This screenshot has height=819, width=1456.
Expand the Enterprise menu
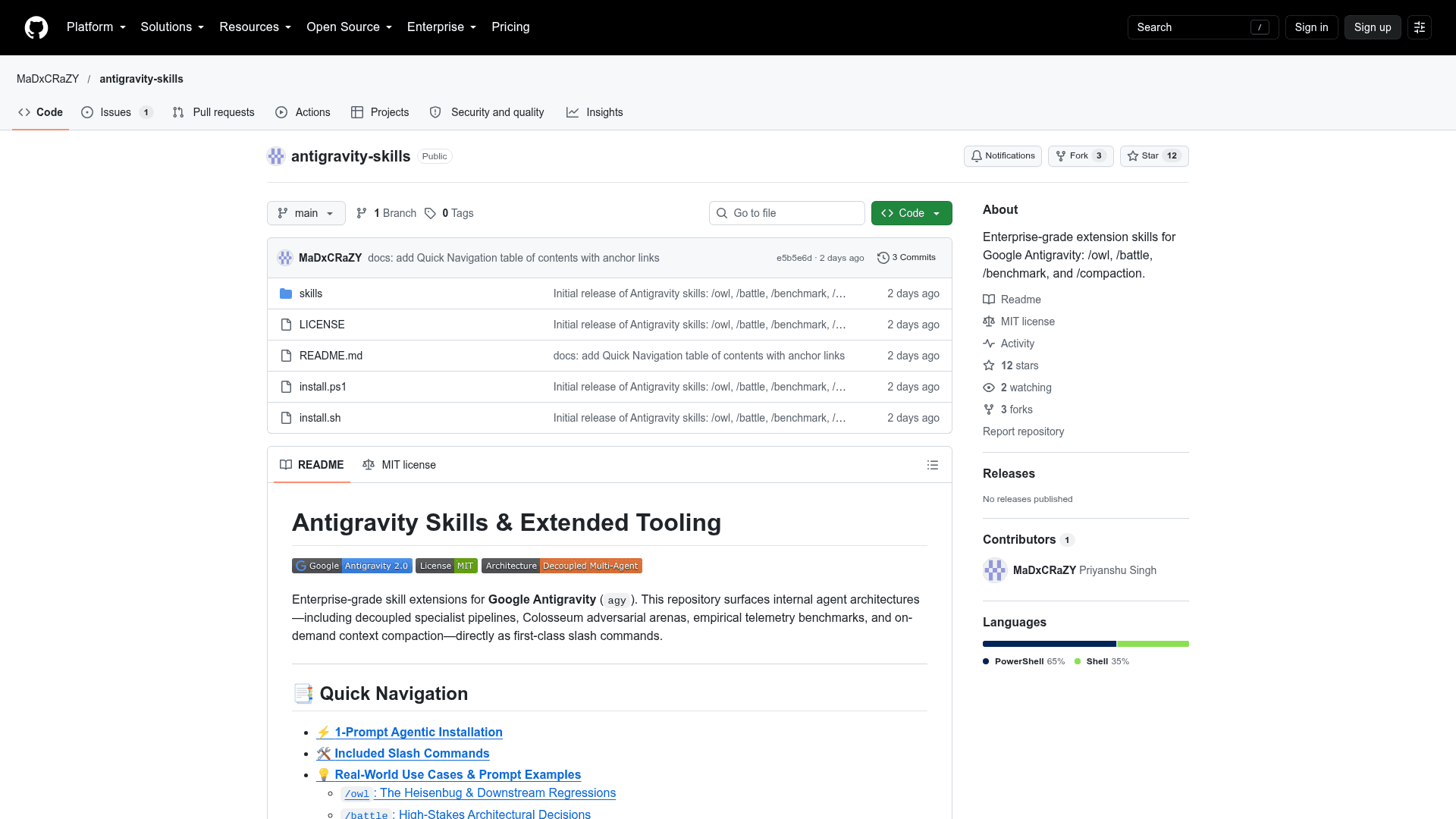442,27
